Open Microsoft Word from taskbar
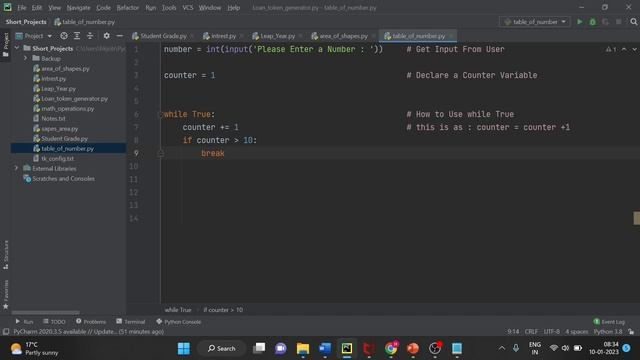The height and width of the screenshot is (360, 640). pos(325,349)
